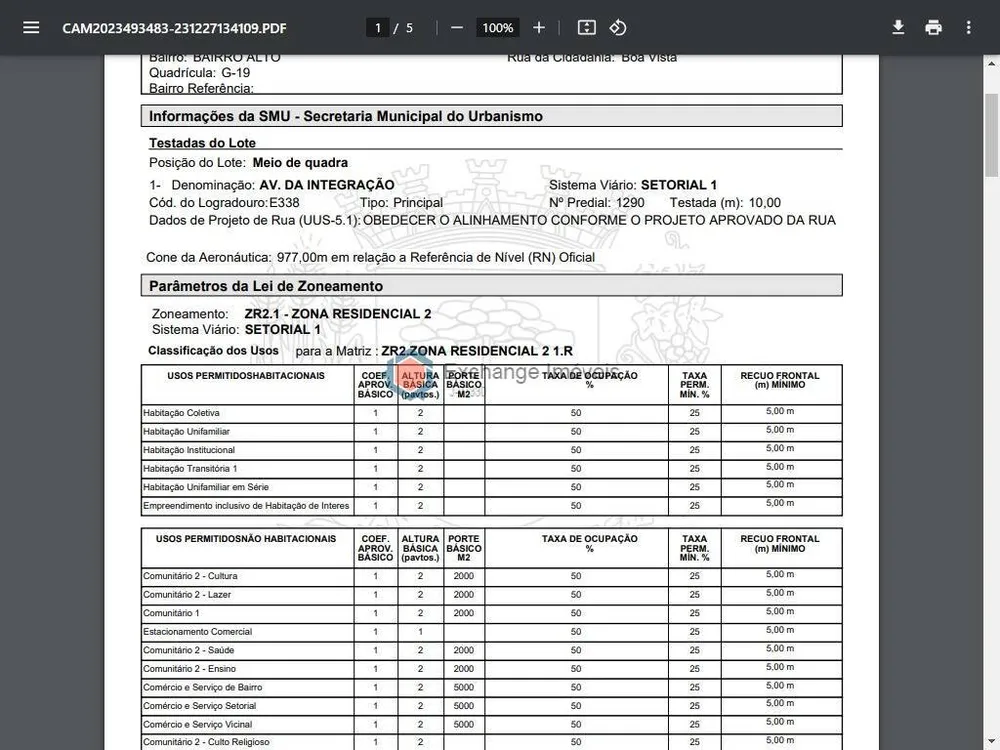
Task: Click the 'Habitação Institucional' row label
Action: 189,450
